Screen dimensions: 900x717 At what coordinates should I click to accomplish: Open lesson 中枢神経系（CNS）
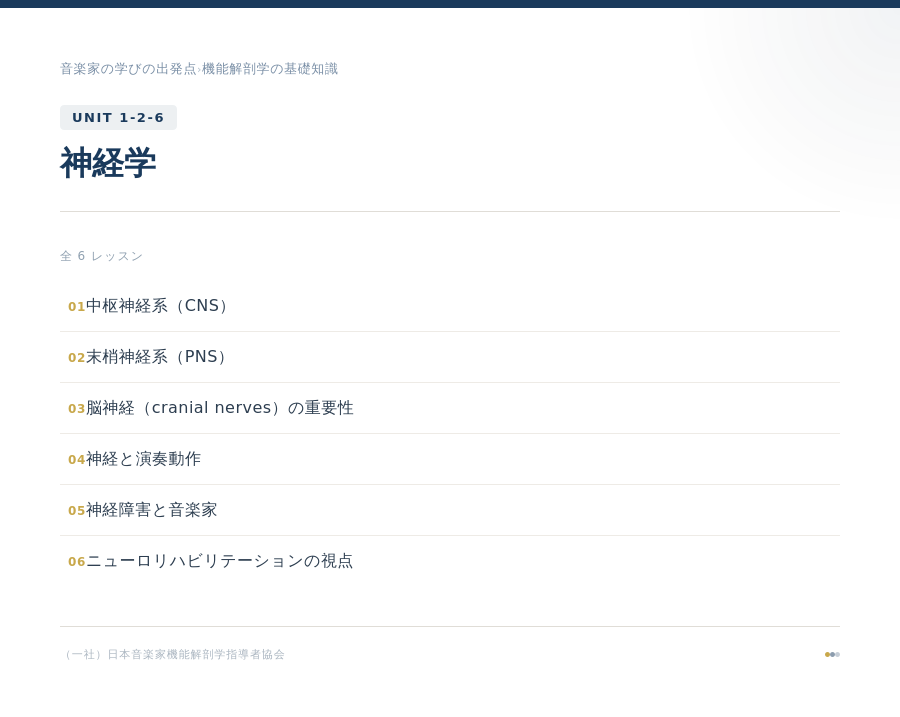point(159,306)
